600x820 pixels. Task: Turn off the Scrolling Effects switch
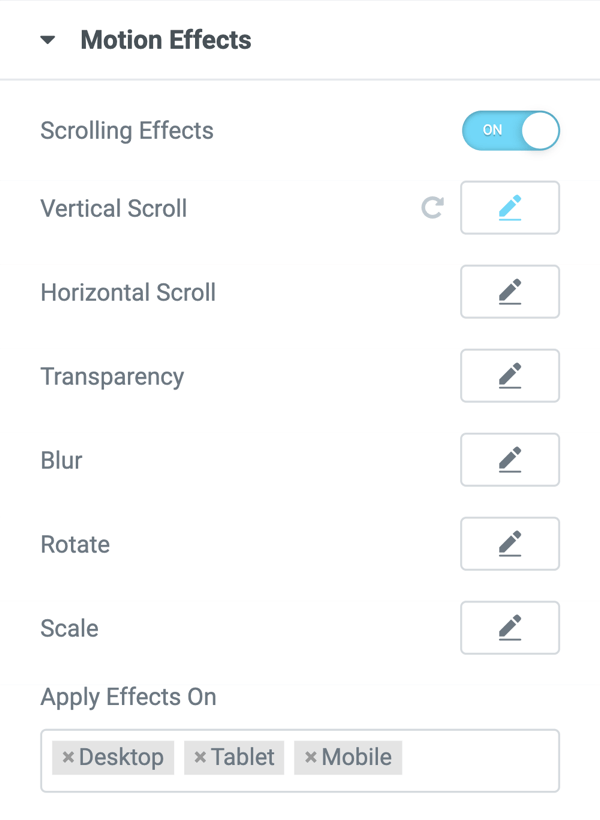coord(510,131)
